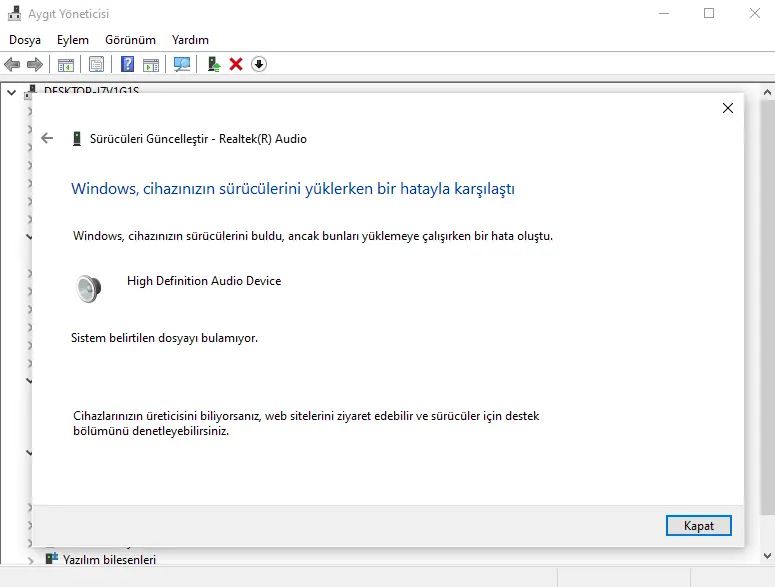Click the dialog's back arrow
The image size is (775, 587).
(x=47, y=138)
